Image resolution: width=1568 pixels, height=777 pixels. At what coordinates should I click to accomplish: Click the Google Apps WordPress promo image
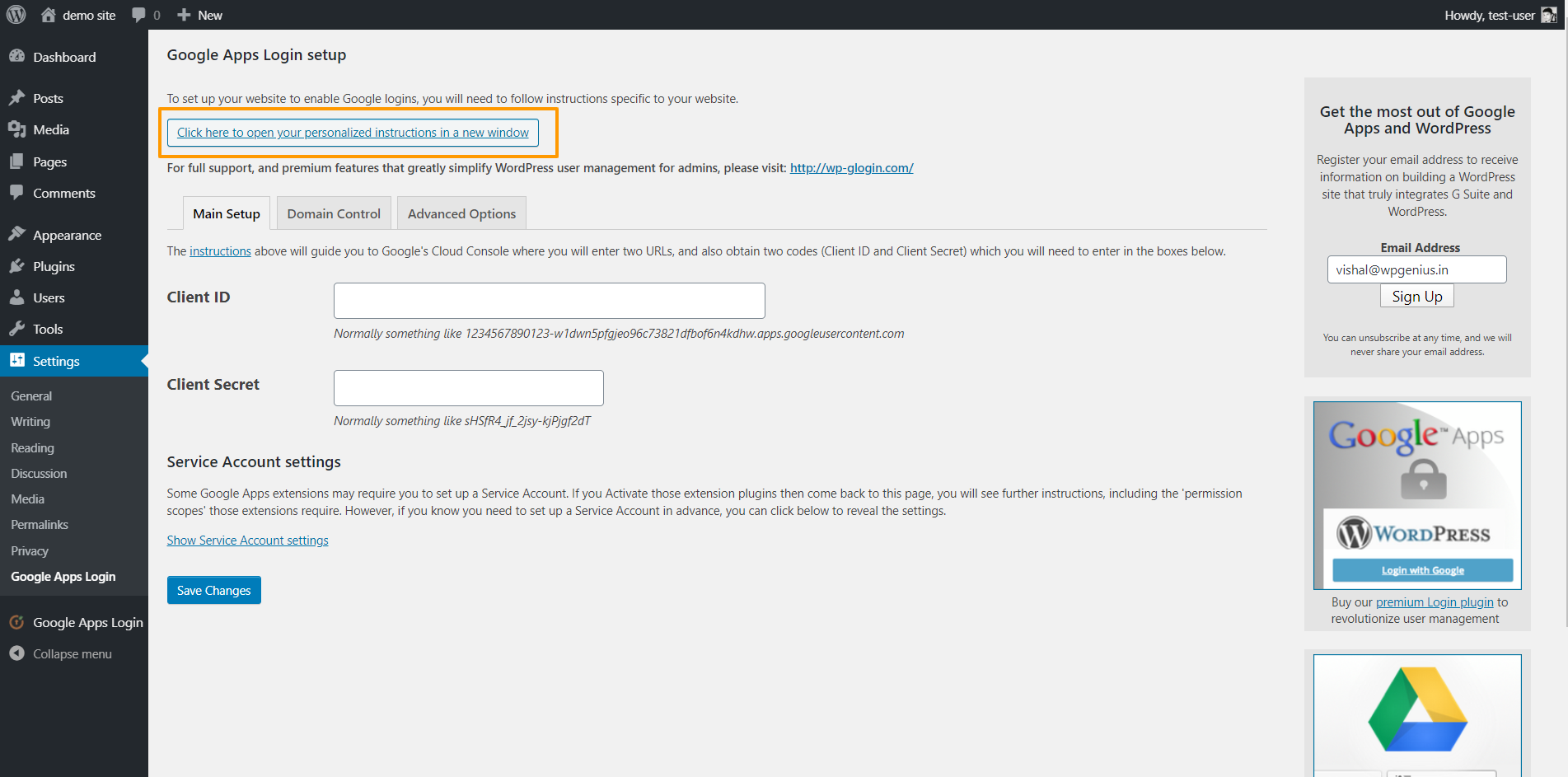1417,495
